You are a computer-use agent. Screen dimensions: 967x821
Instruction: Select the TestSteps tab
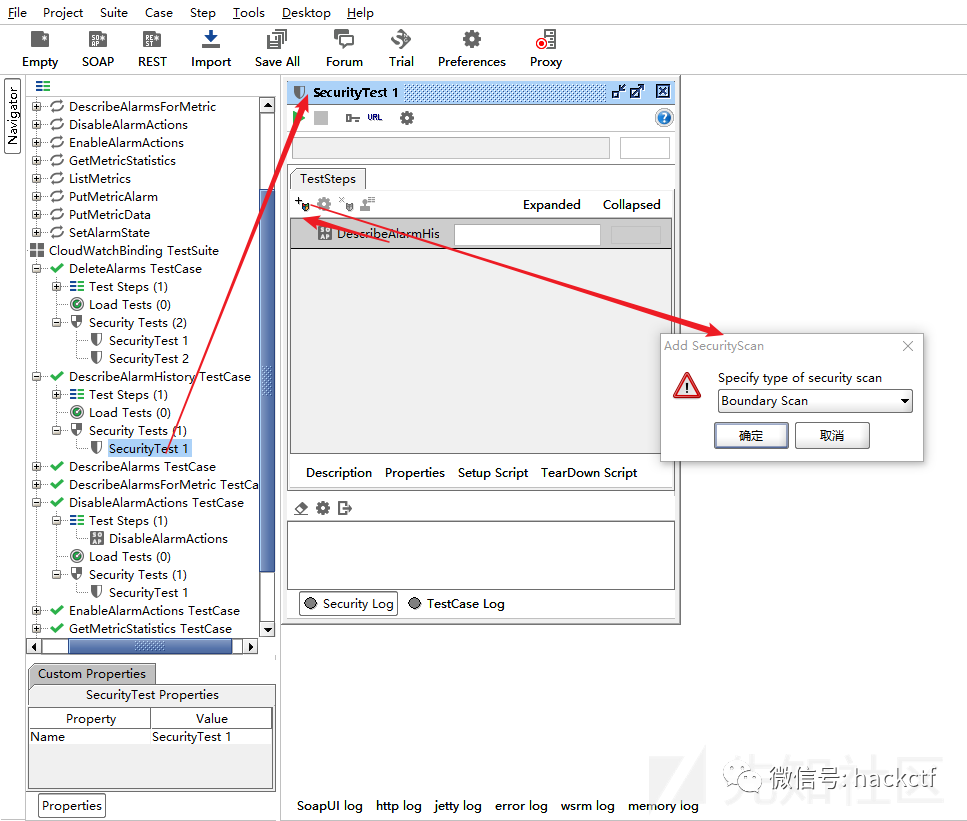coord(328,179)
